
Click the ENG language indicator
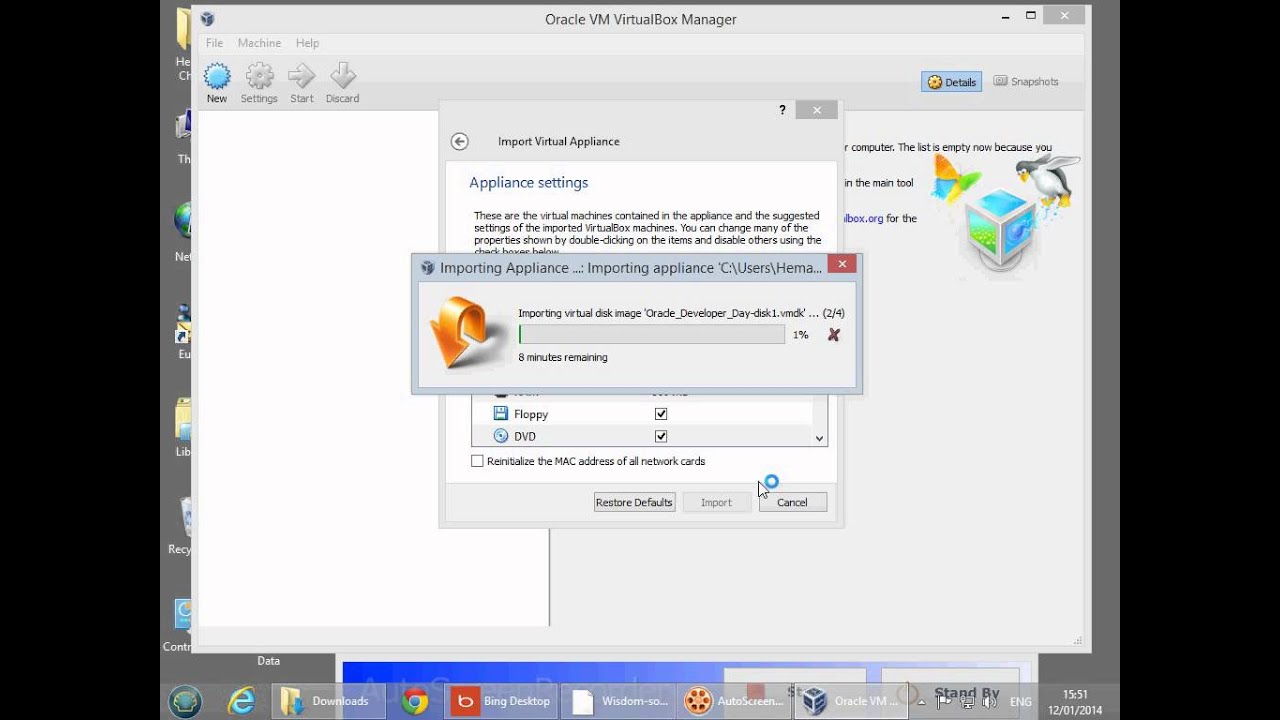(x=1020, y=702)
